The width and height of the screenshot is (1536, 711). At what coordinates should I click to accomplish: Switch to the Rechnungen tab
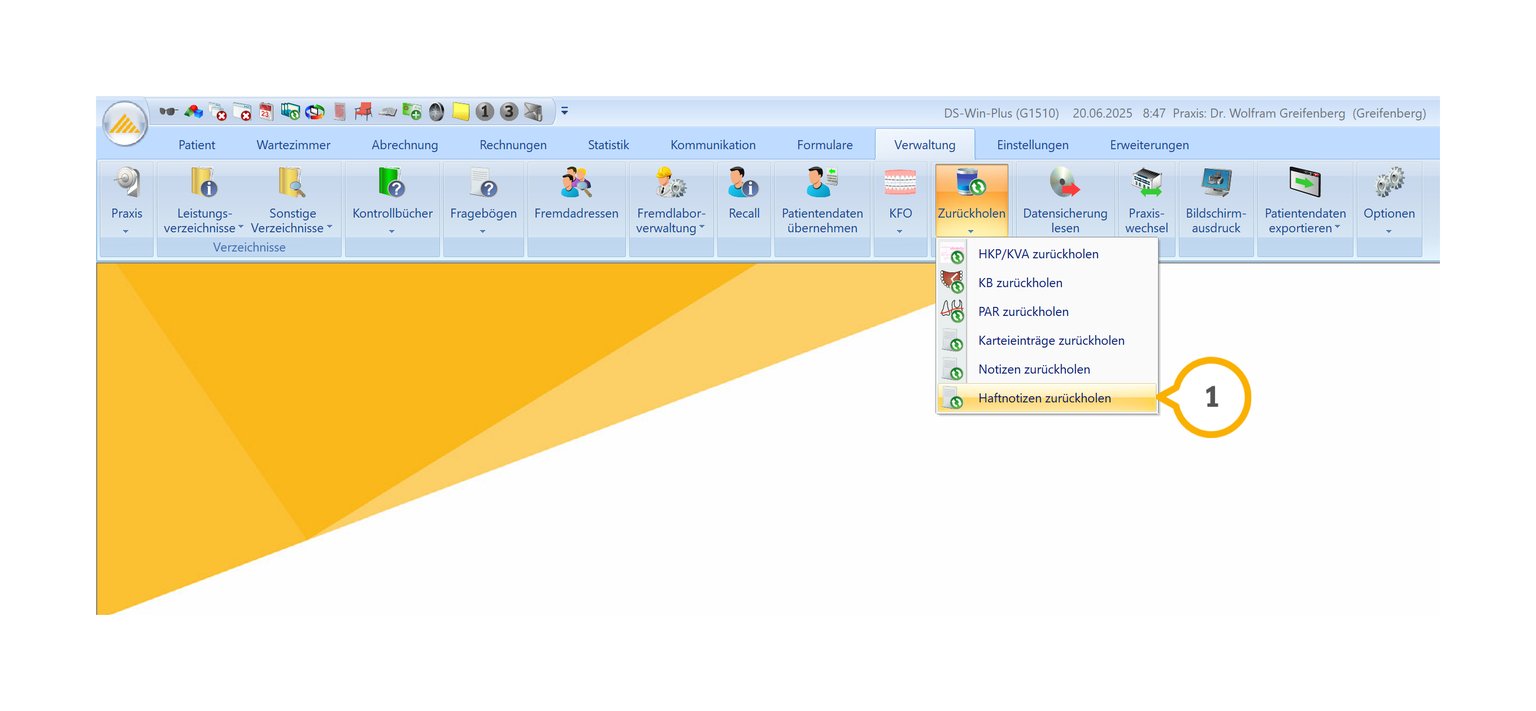513,145
